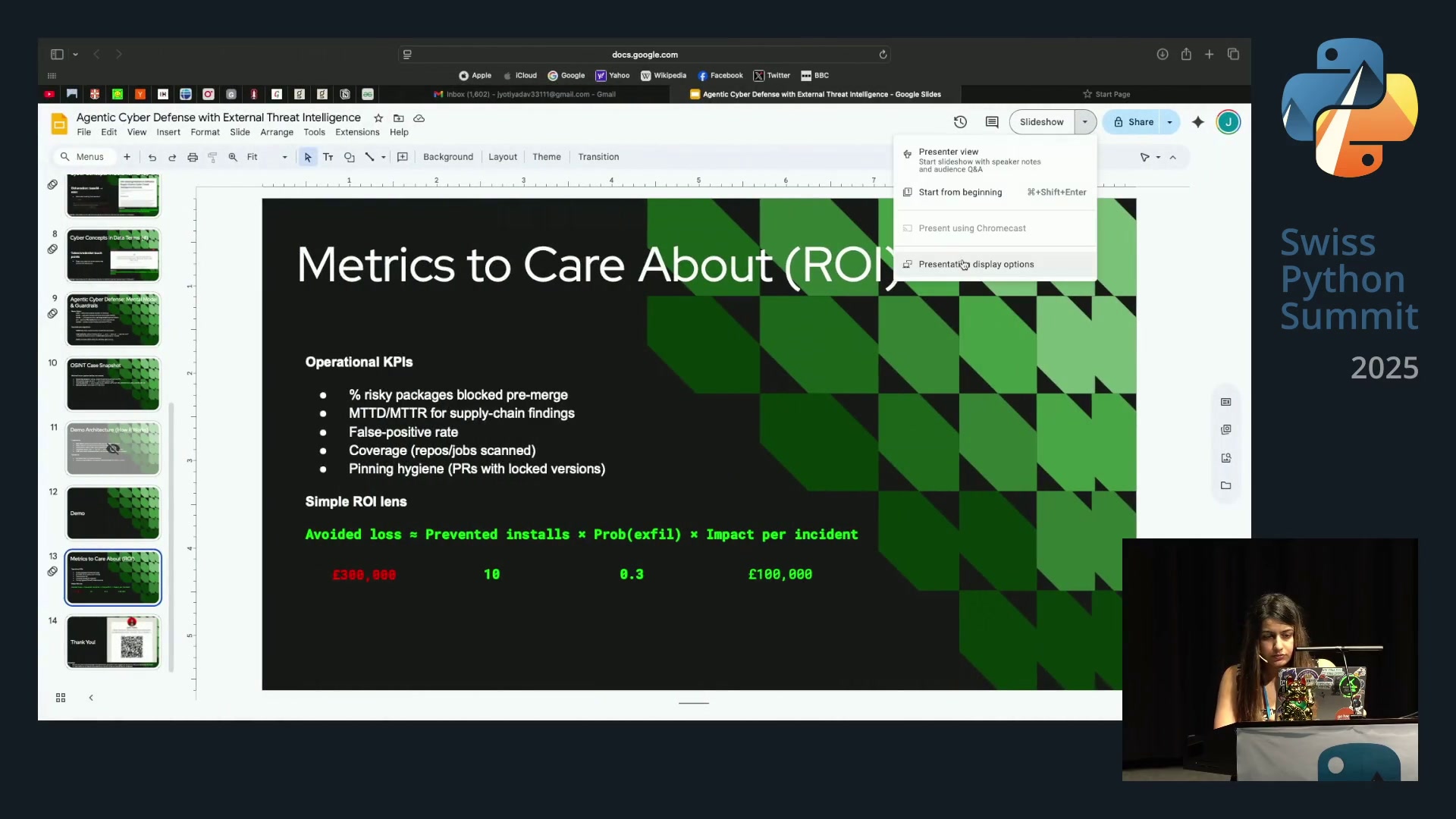Screen dimensions: 1456x819
Task: Select Start from beginning menu entry
Action: [x=960, y=193]
